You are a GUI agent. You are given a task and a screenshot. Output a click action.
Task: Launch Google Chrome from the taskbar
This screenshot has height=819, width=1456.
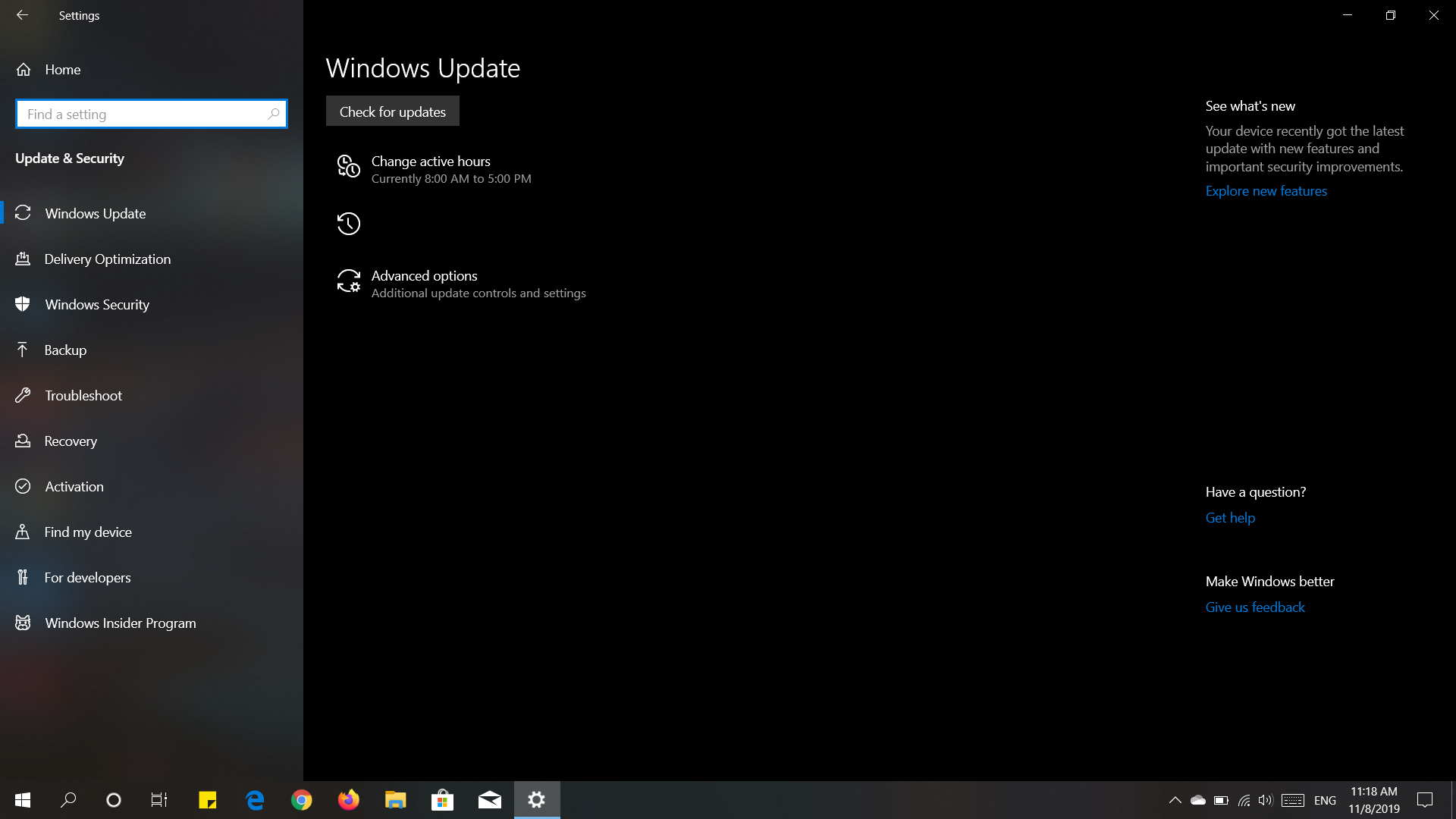(302, 800)
